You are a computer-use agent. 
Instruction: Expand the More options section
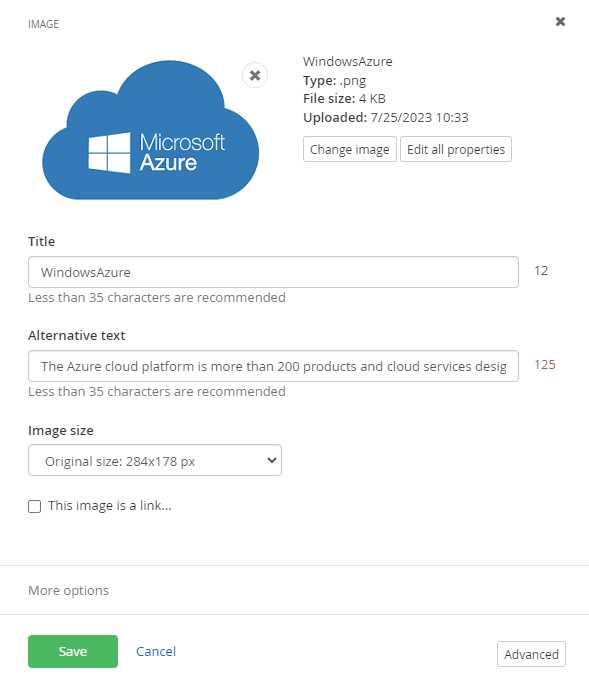[x=69, y=590]
